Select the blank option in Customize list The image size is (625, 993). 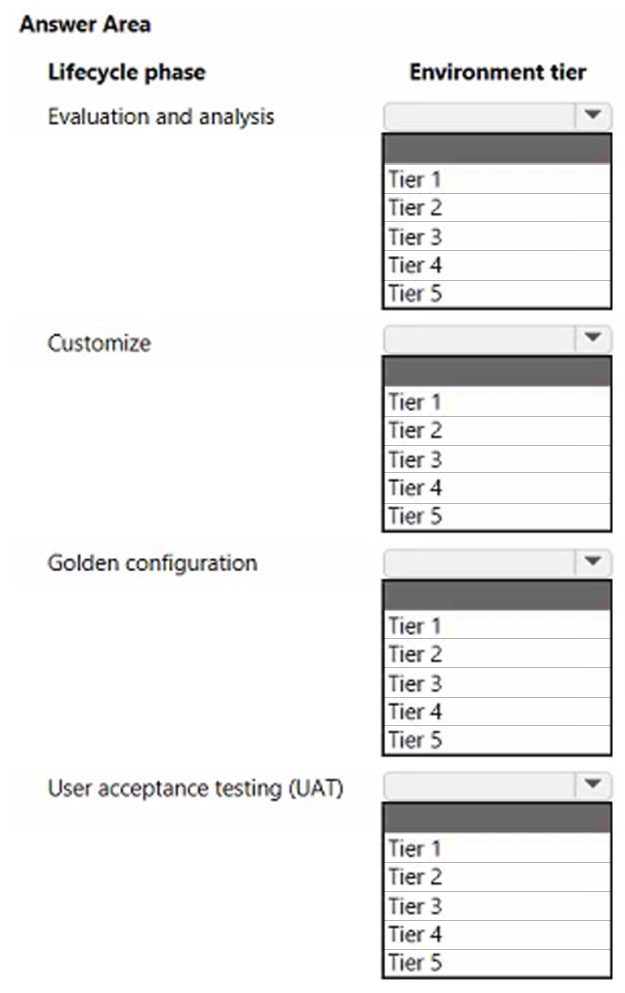click(497, 372)
